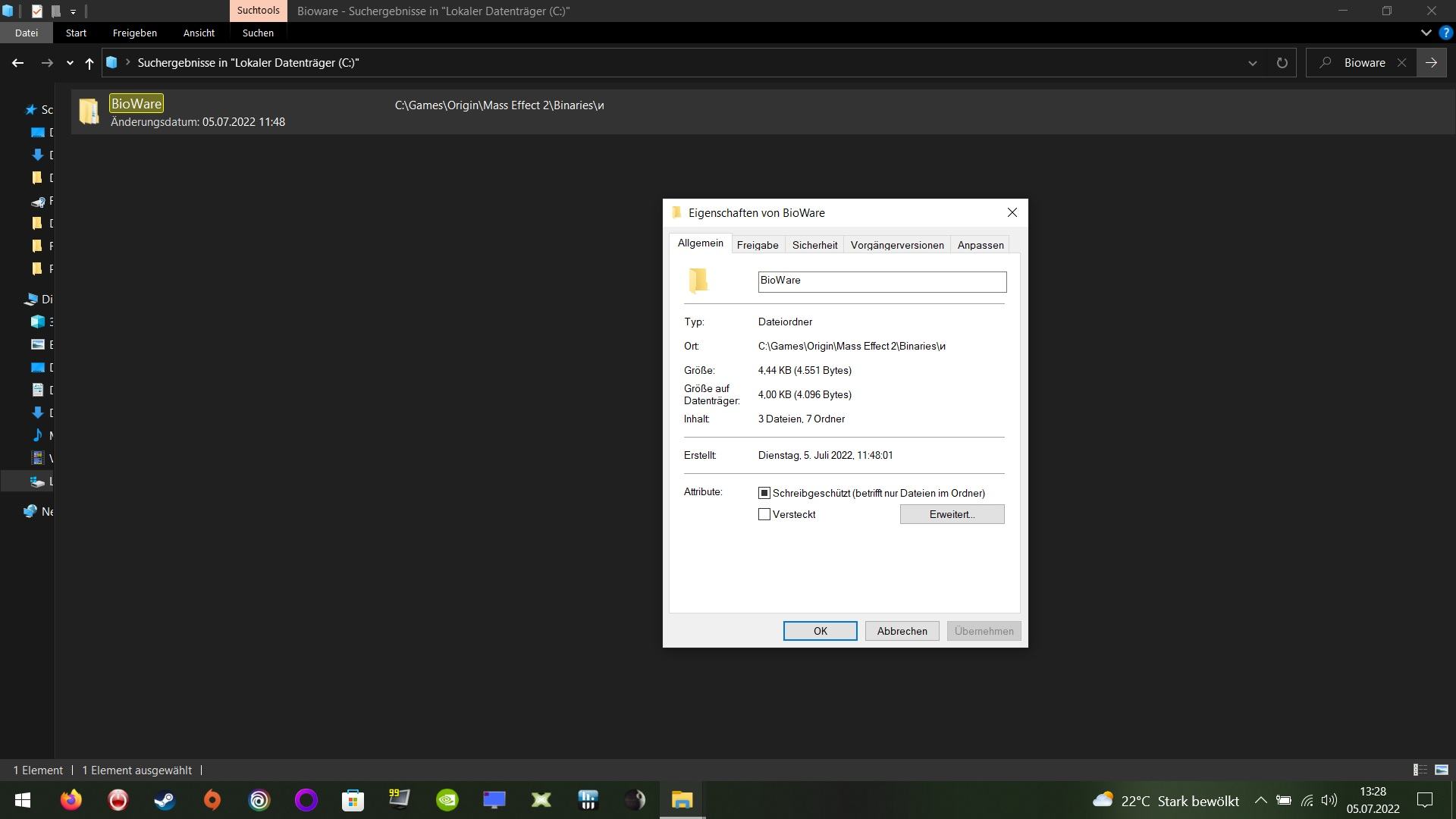Open Pictures library icon in sidebar
The width and height of the screenshot is (1456, 819).
coord(37,344)
